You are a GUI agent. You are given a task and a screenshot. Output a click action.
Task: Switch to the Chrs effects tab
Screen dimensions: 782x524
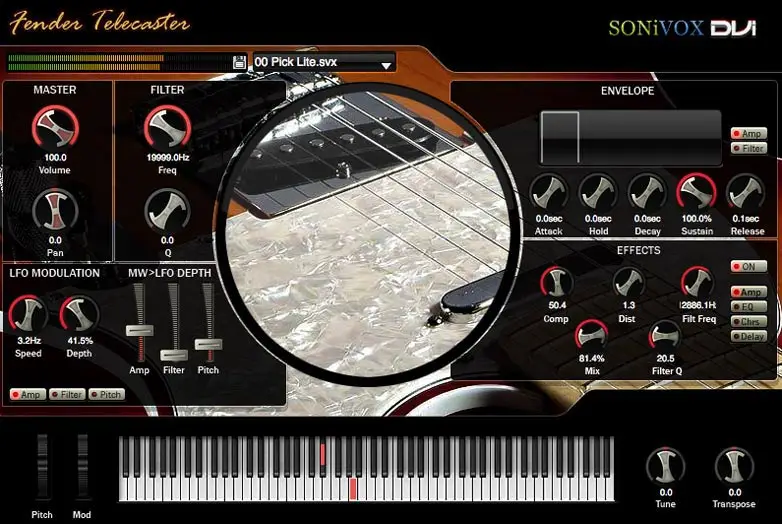click(x=749, y=322)
